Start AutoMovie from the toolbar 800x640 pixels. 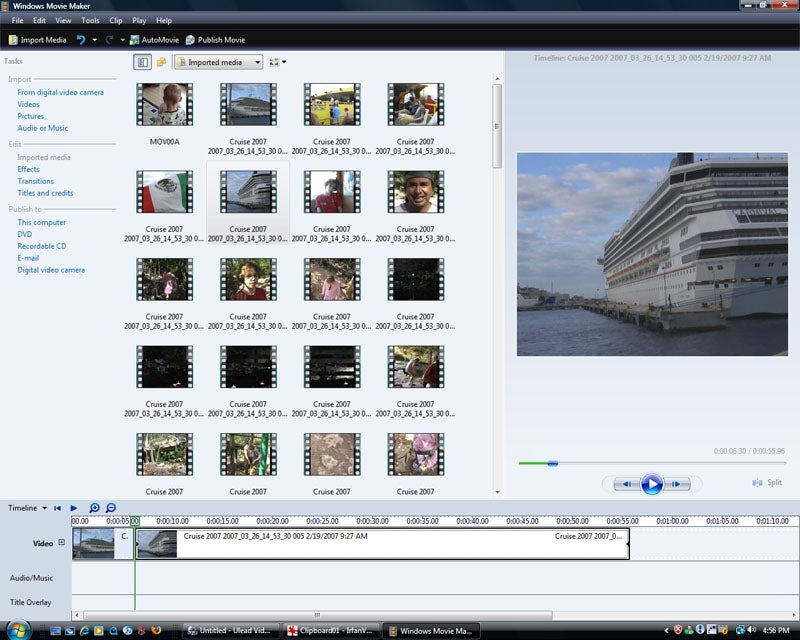154,40
